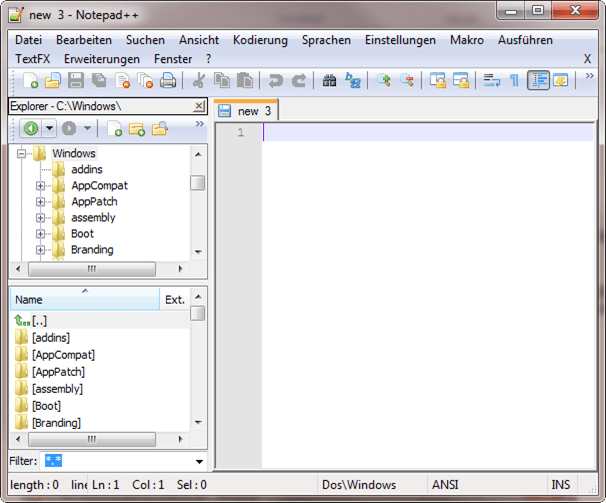The width and height of the screenshot is (606, 503).
Task: Open the Filter dropdown list
Action: (x=199, y=461)
